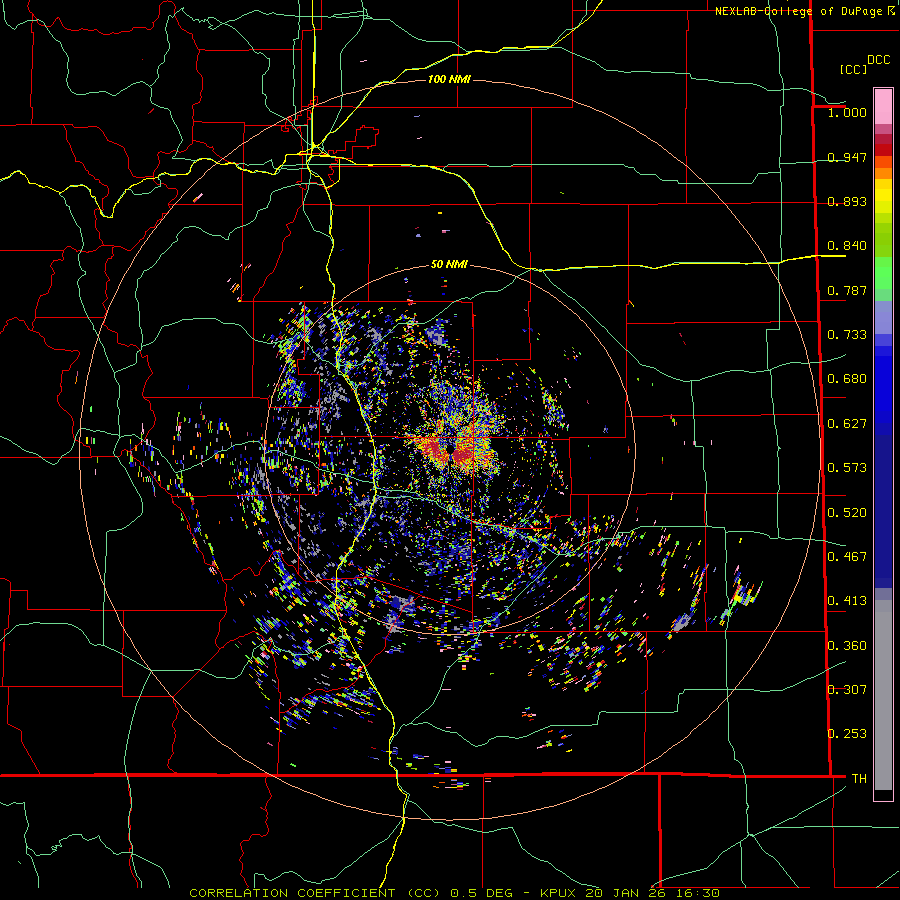
Task: Click the 0.733 scale value
Action: tap(847, 335)
